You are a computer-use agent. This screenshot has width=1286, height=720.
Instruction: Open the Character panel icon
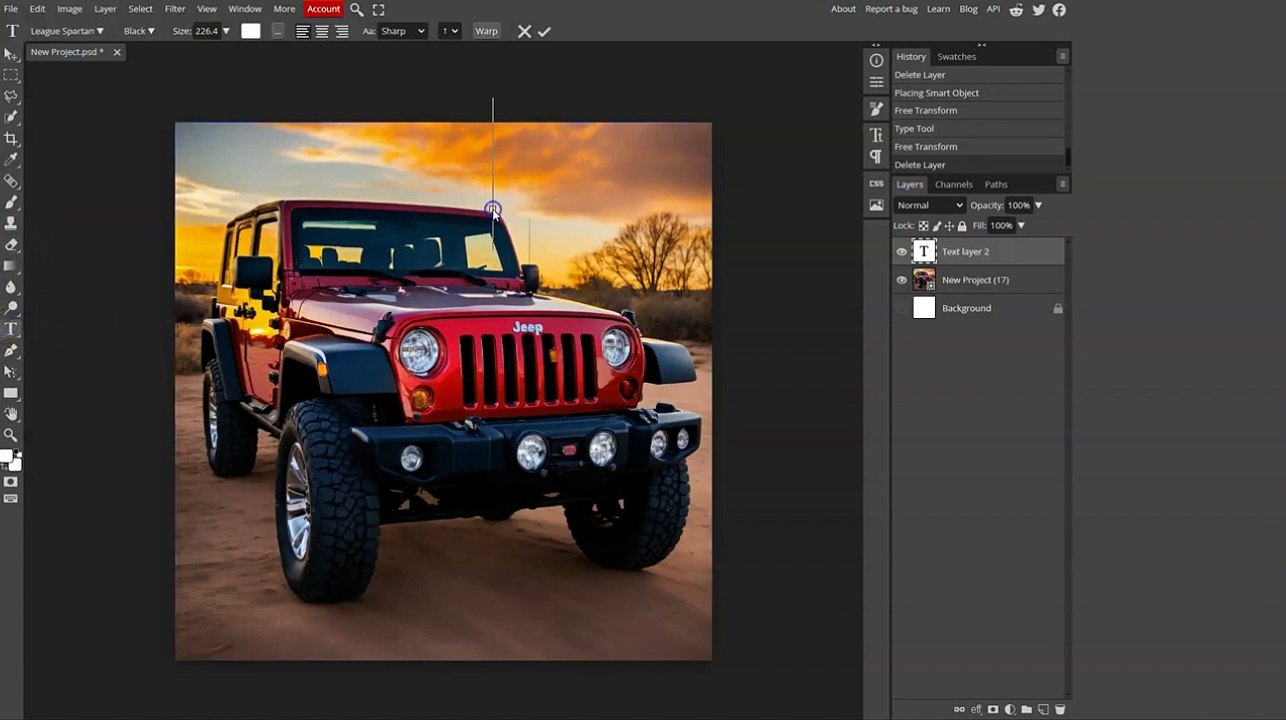pos(876,135)
